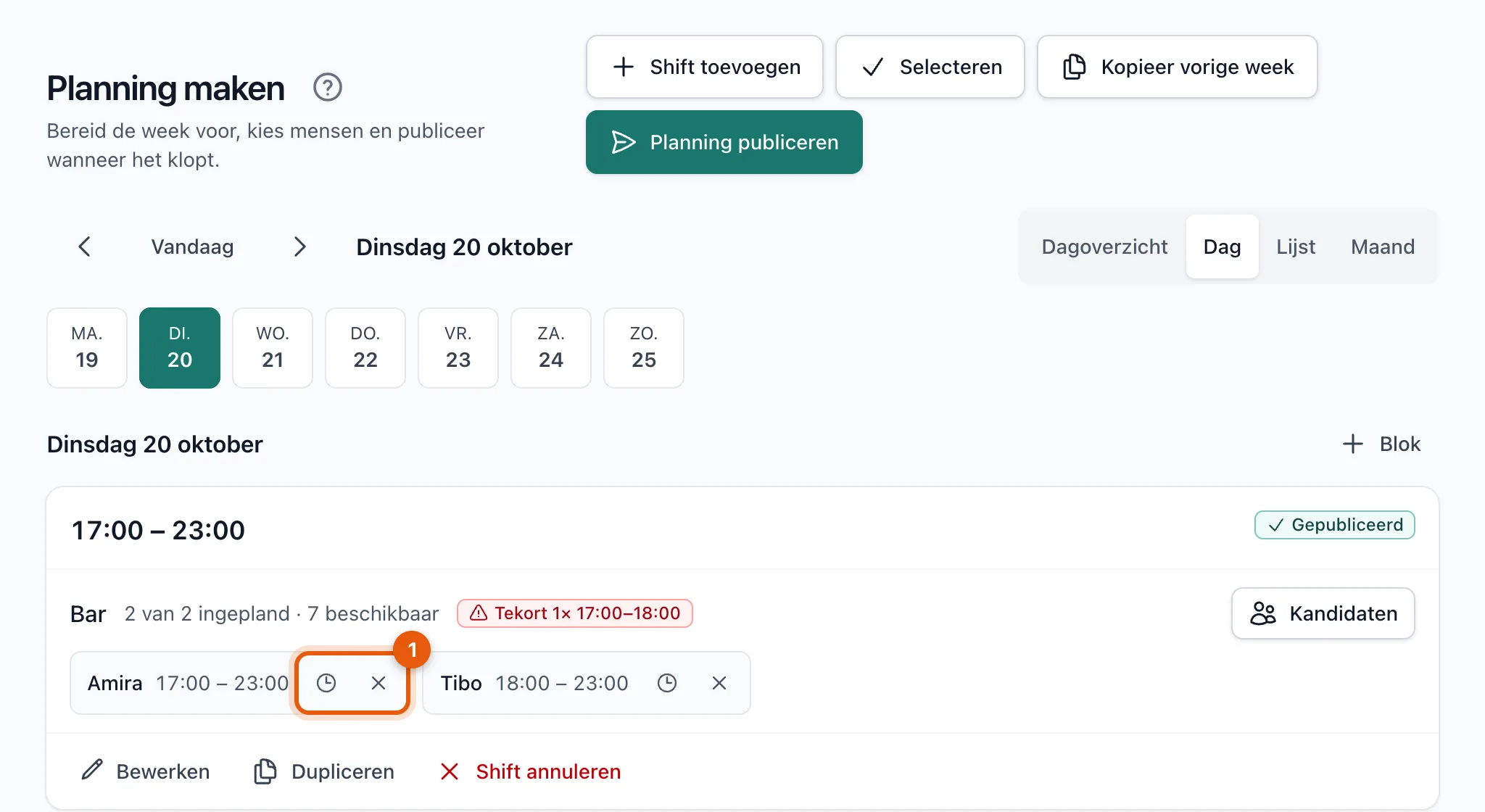Select Friday VR. 23
This screenshot has height=812, width=1485.
[x=458, y=348]
